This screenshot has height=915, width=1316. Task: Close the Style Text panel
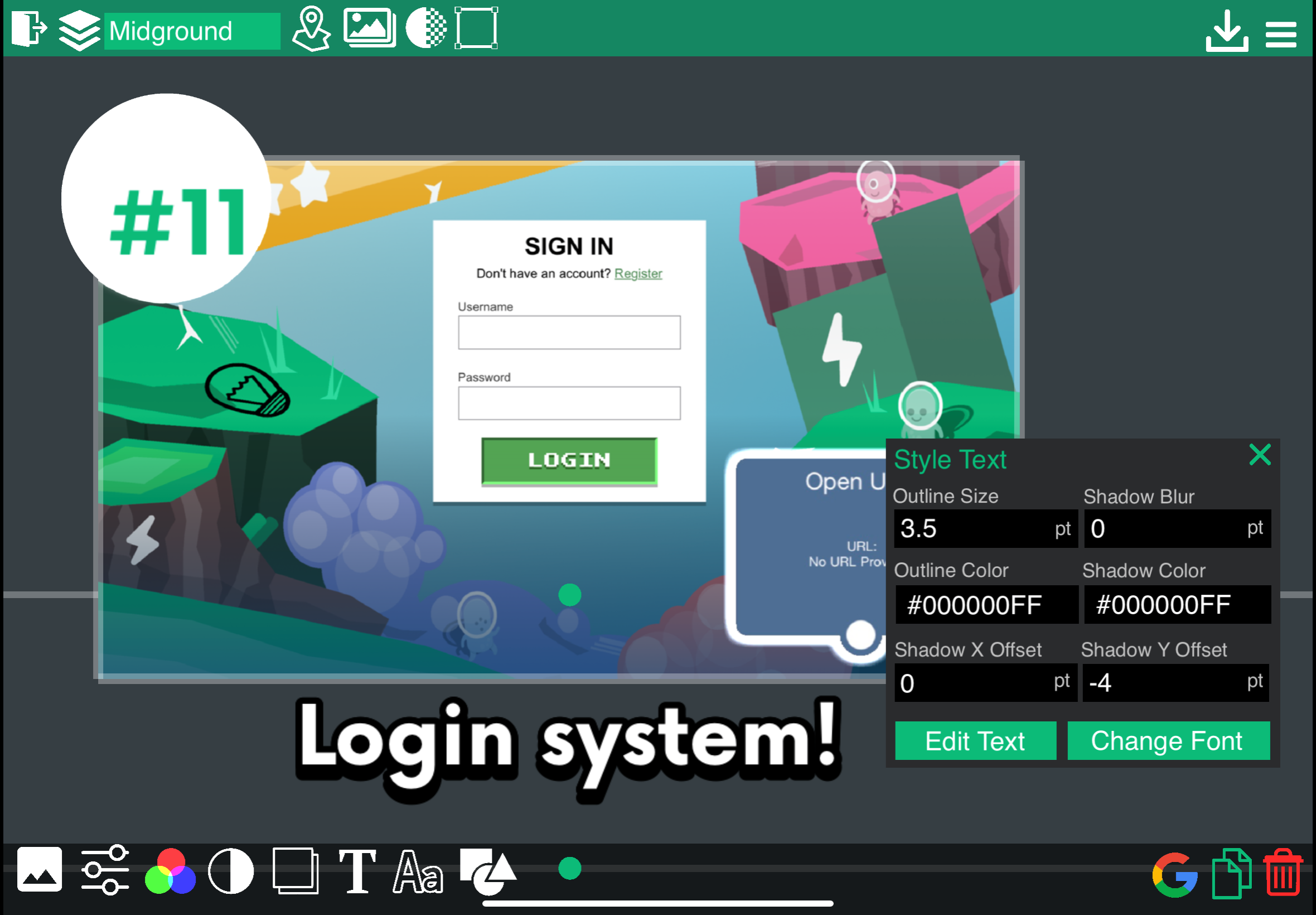(1259, 455)
